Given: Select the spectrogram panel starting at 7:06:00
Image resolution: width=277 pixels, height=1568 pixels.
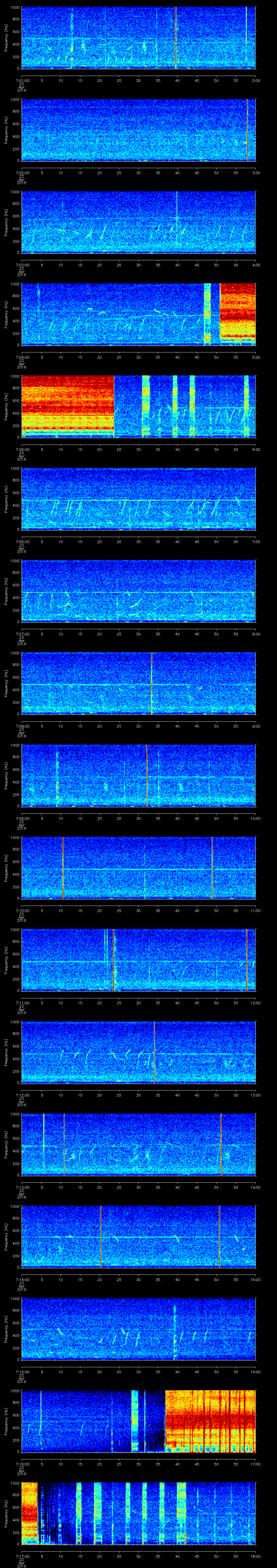Looking at the screenshot, I should (x=139, y=499).
